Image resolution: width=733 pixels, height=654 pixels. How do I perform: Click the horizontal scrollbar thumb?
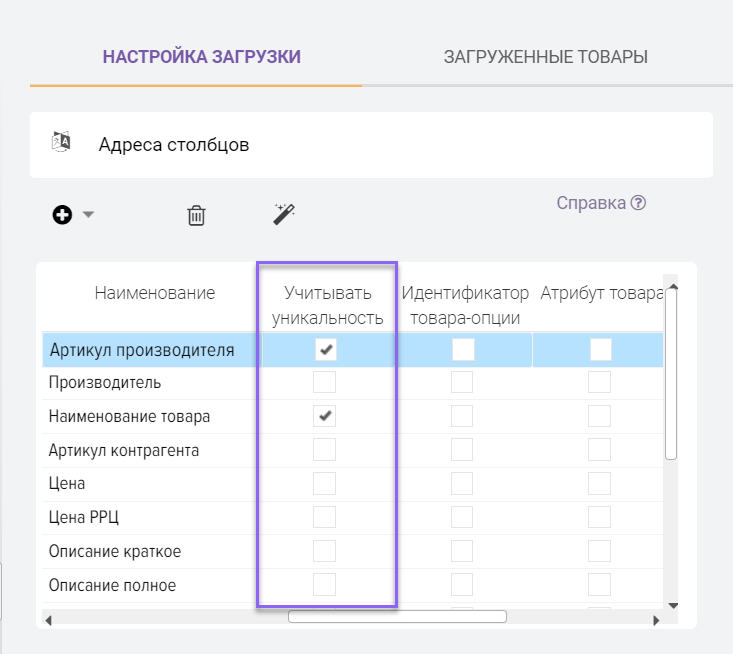(397, 617)
